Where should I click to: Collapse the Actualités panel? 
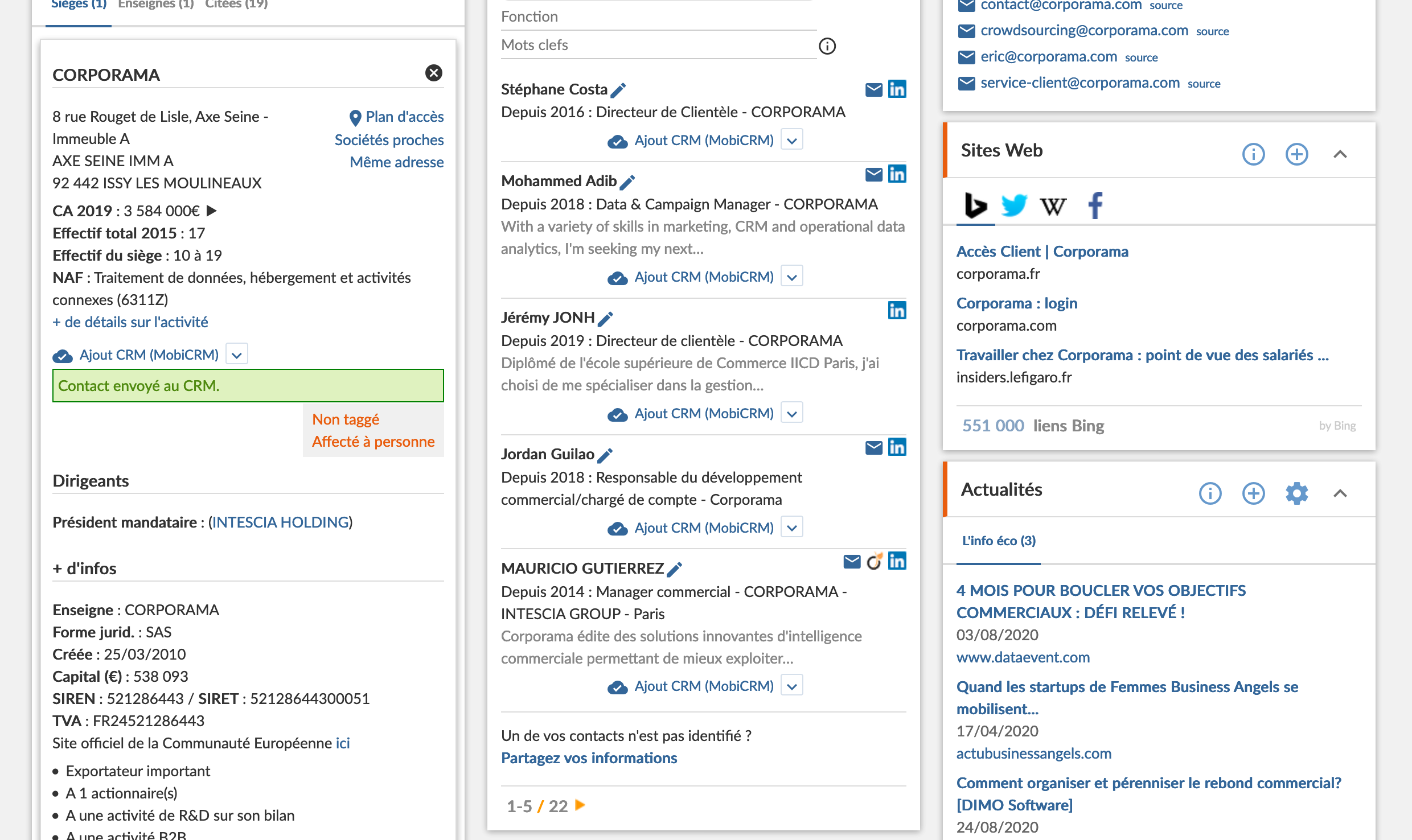(x=1340, y=493)
